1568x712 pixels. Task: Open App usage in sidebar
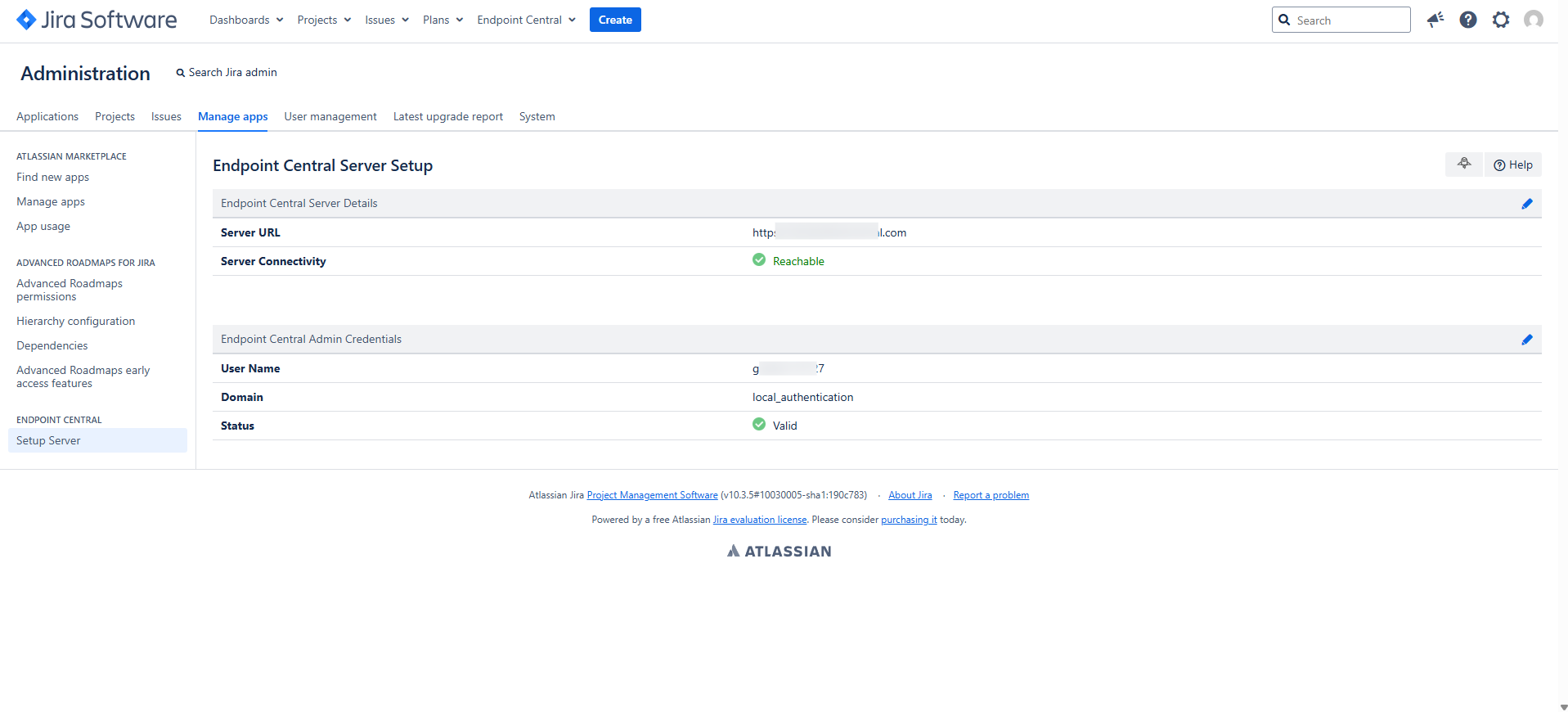pyautogui.click(x=43, y=226)
